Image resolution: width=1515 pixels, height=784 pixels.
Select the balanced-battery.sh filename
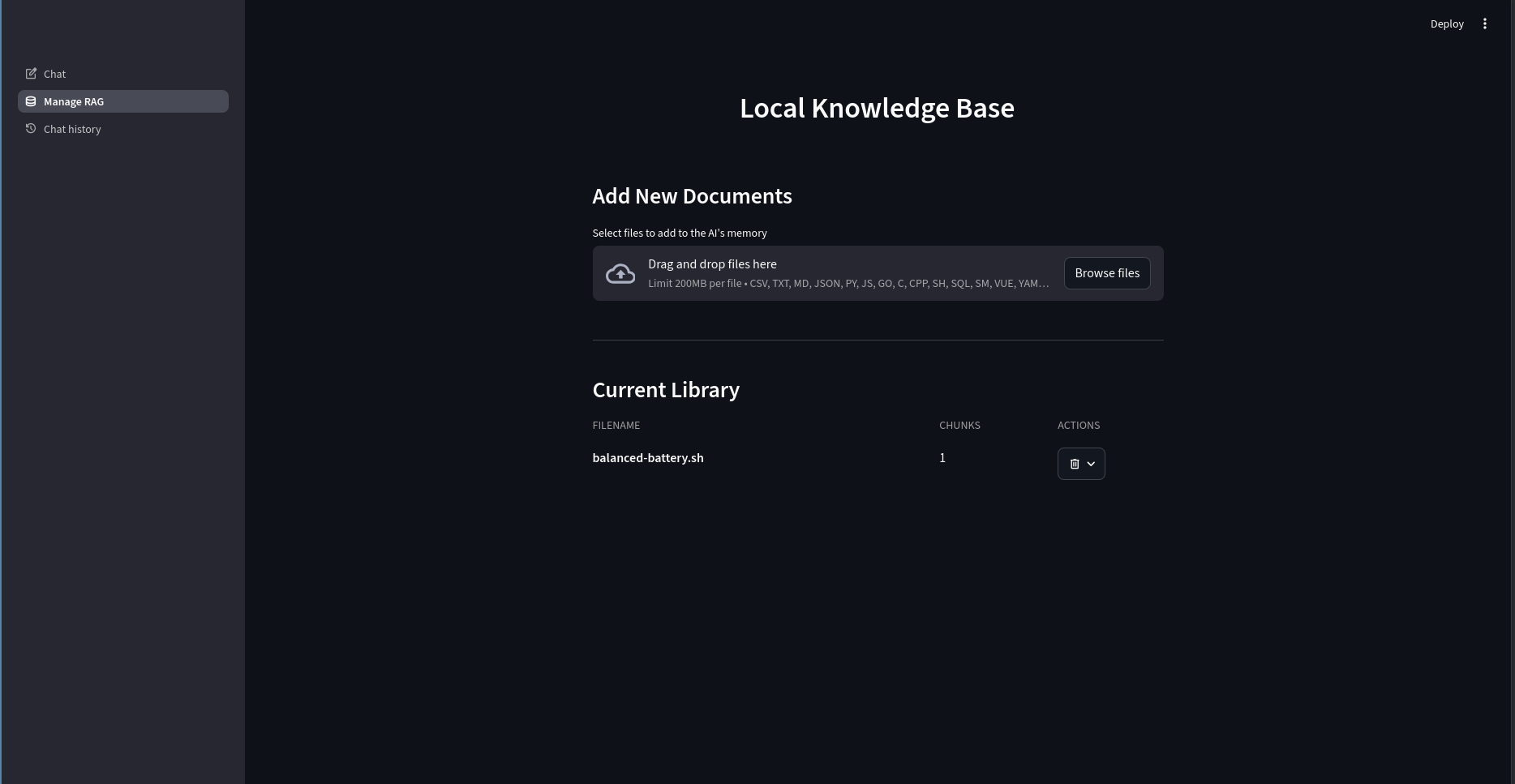pos(648,458)
